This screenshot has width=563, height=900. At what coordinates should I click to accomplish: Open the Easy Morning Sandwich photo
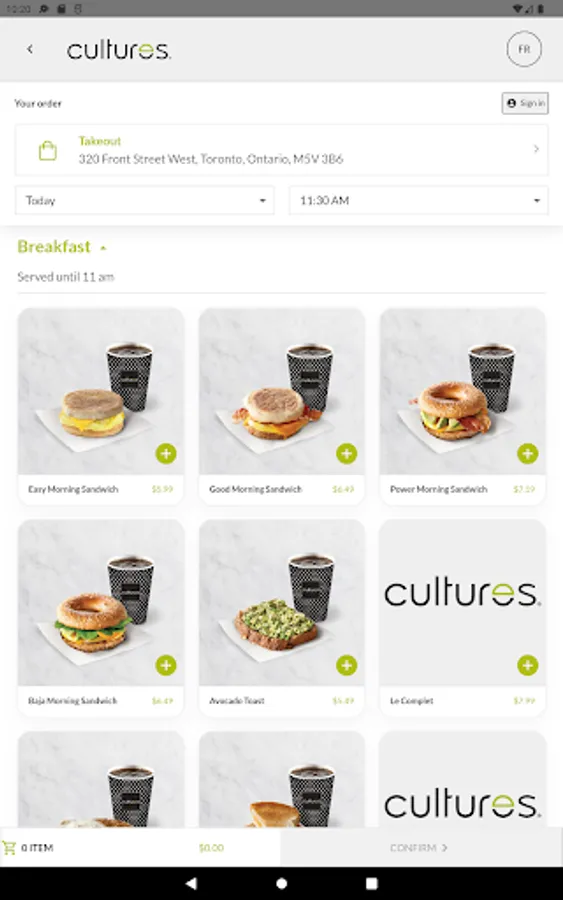point(101,391)
